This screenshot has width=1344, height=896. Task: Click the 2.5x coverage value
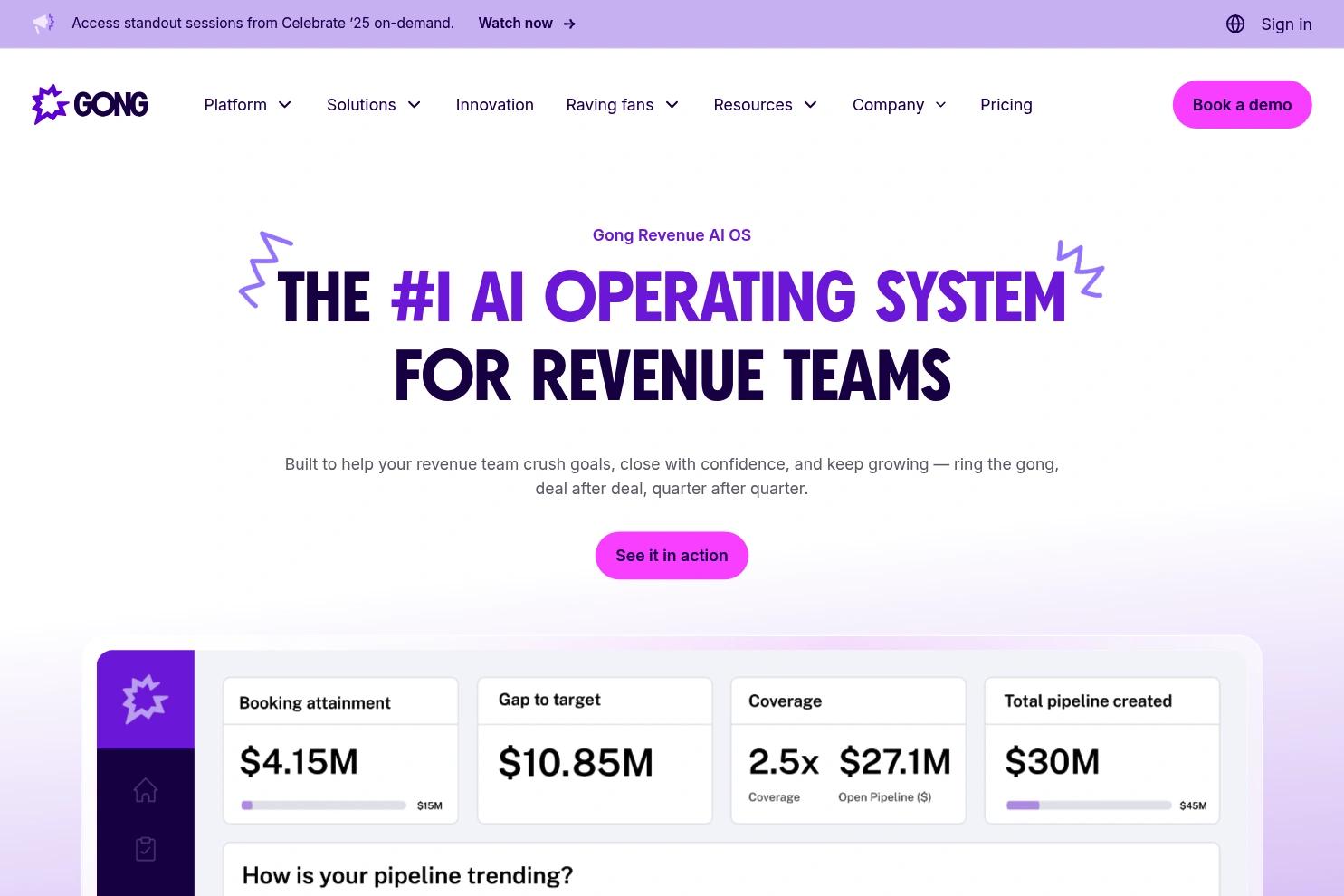pyautogui.click(x=783, y=762)
